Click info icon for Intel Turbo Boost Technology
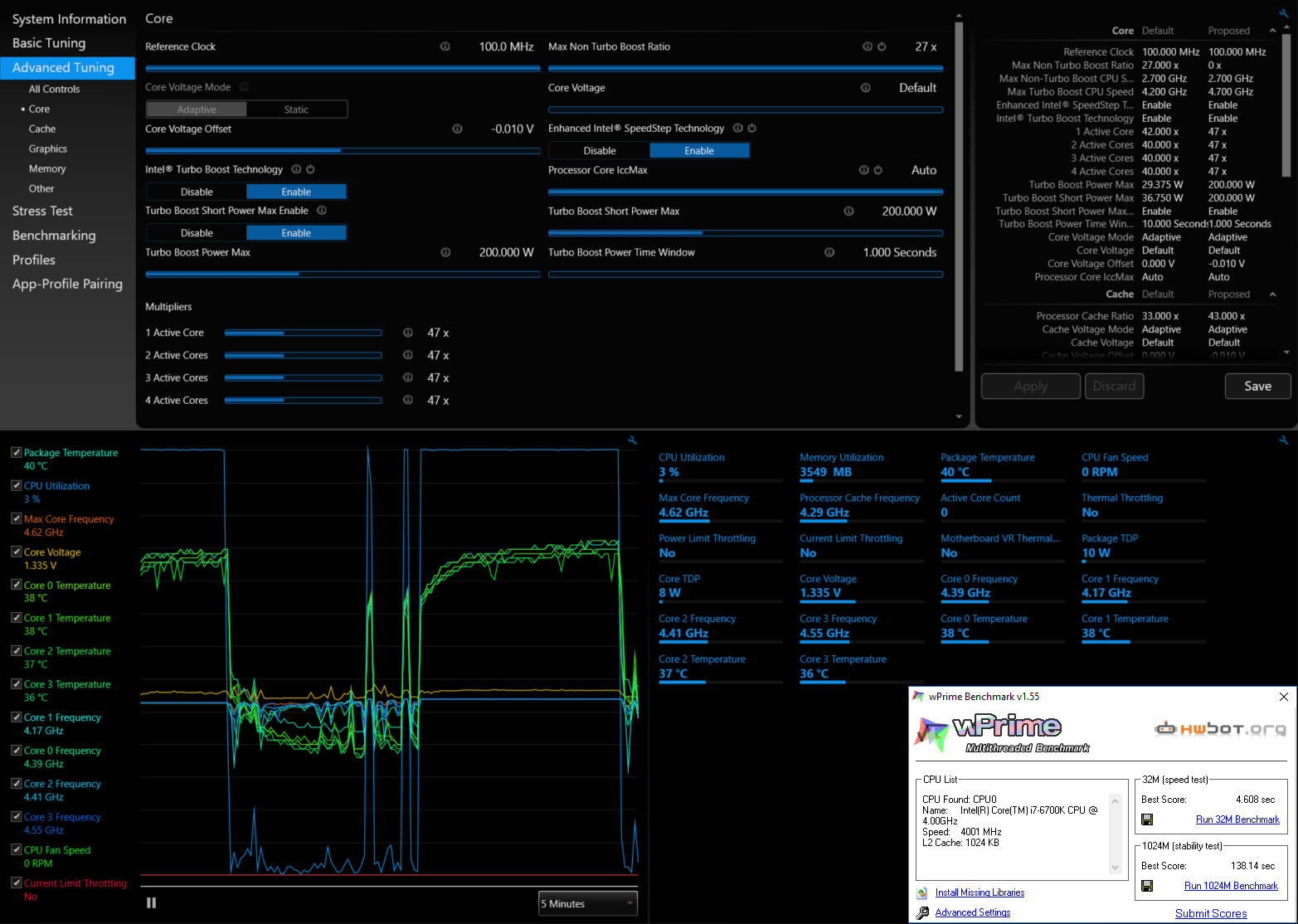The width and height of the screenshot is (1298, 924). coord(296,169)
